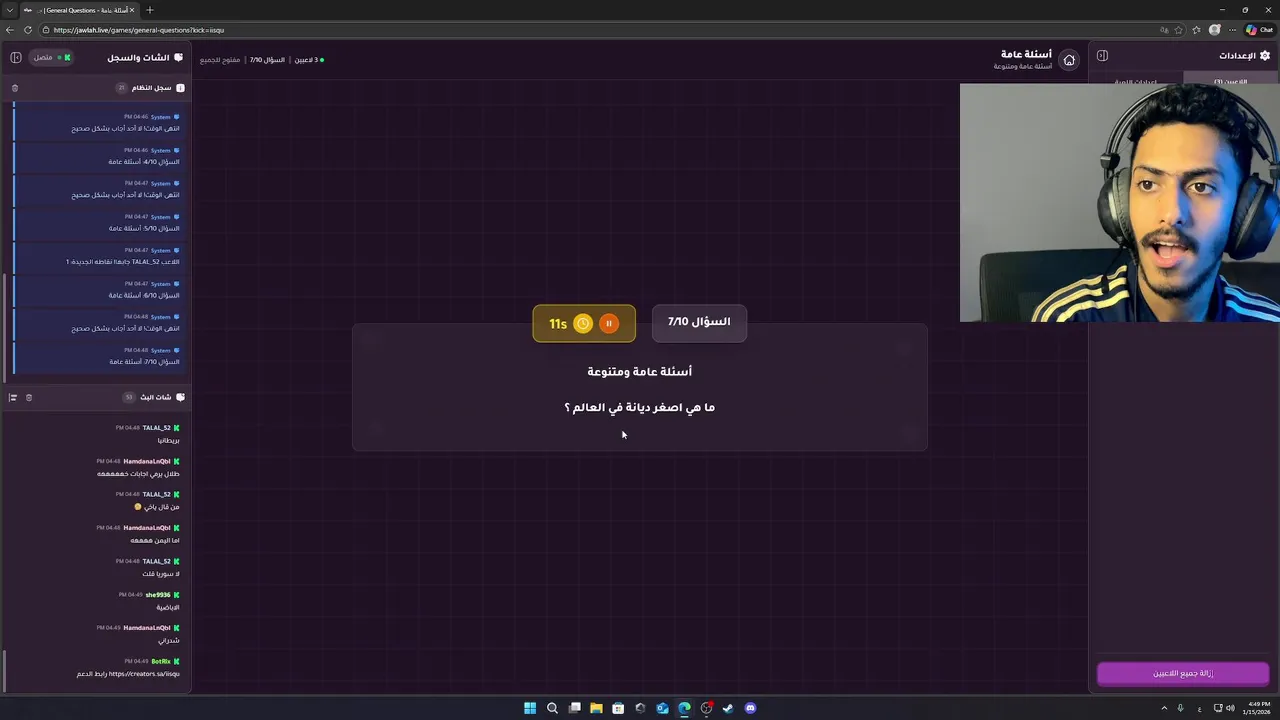1280x720 pixels.
Task: Open a new browser tab
Action: click(x=150, y=10)
